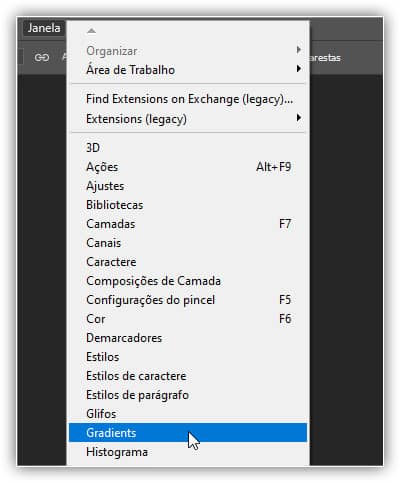Show the Cor panel
This screenshot has height=483, width=400.
click(x=188, y=319)
